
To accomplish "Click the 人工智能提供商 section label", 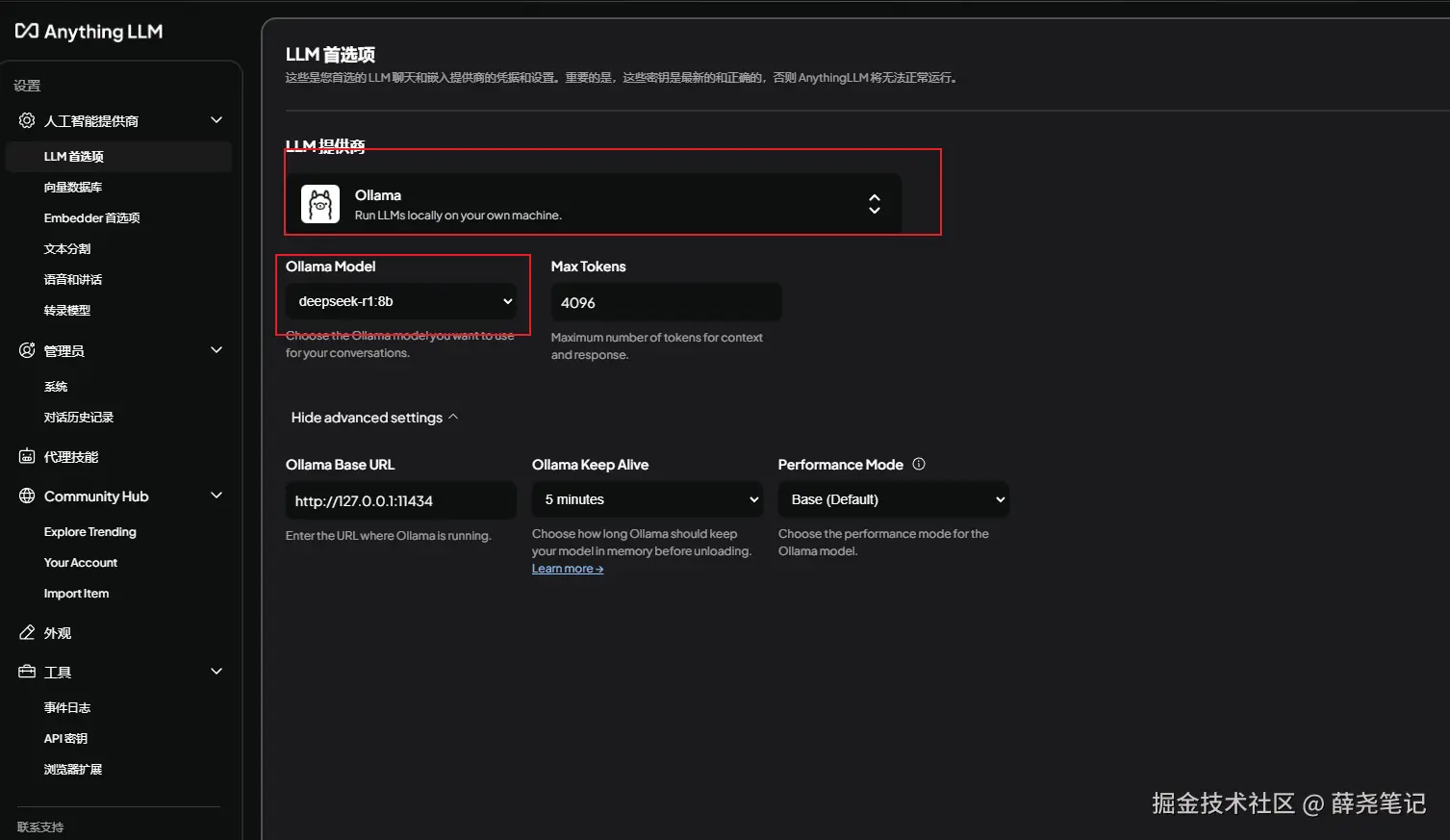I will (x=91, y=121).
